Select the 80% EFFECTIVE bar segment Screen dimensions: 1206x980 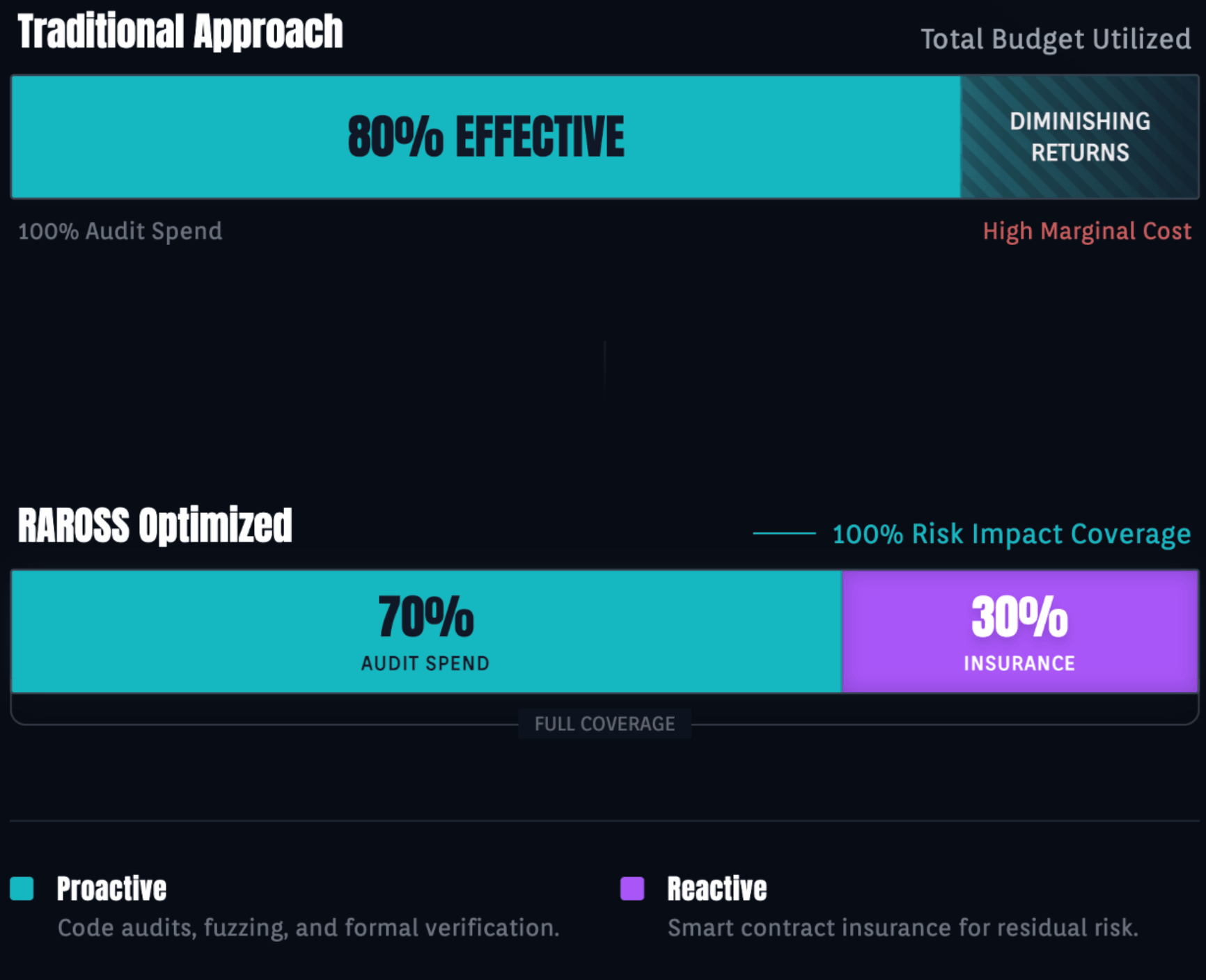pyautogui.click(x=485, y=137)
